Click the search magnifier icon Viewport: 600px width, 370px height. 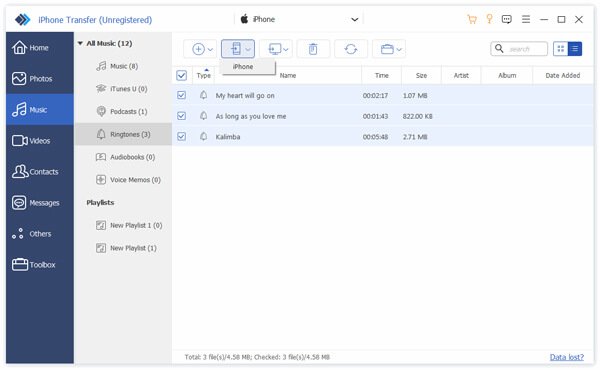(x=499, y=49)
